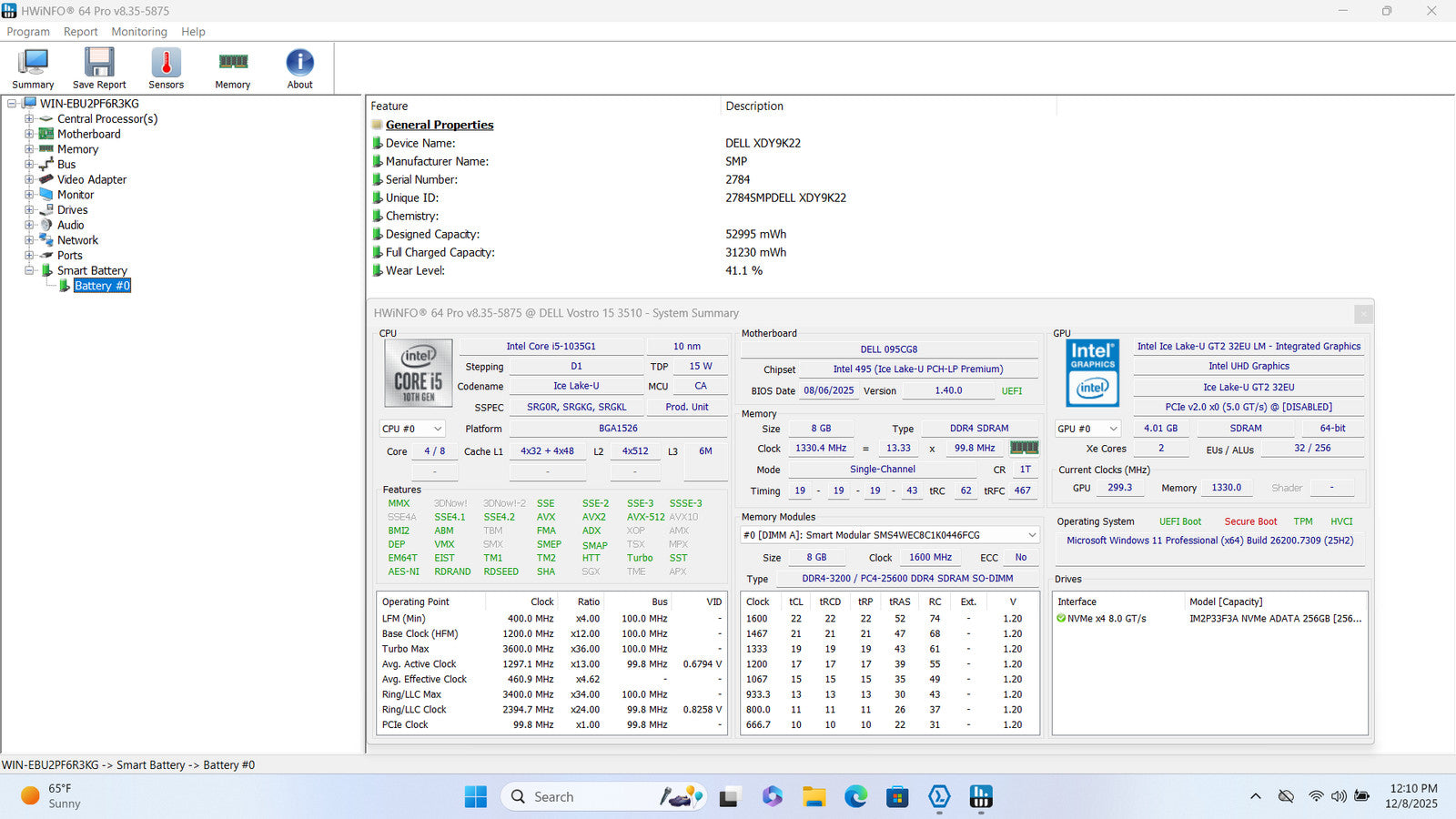Screen dimensions: 1456x819
Task: Open the CPU #0 selector dropdown
Action: coord(412,429)
